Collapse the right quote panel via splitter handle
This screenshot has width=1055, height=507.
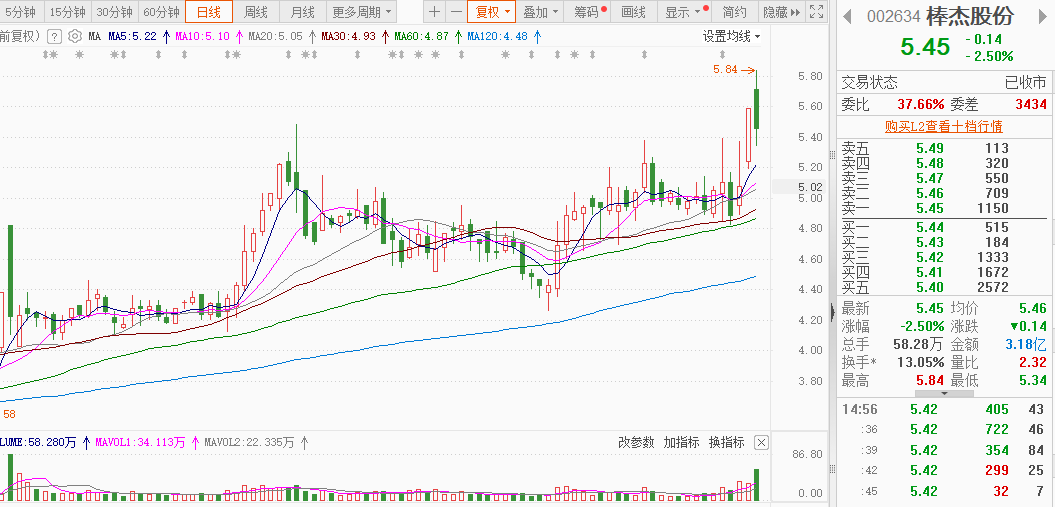(x=832, y=311)
